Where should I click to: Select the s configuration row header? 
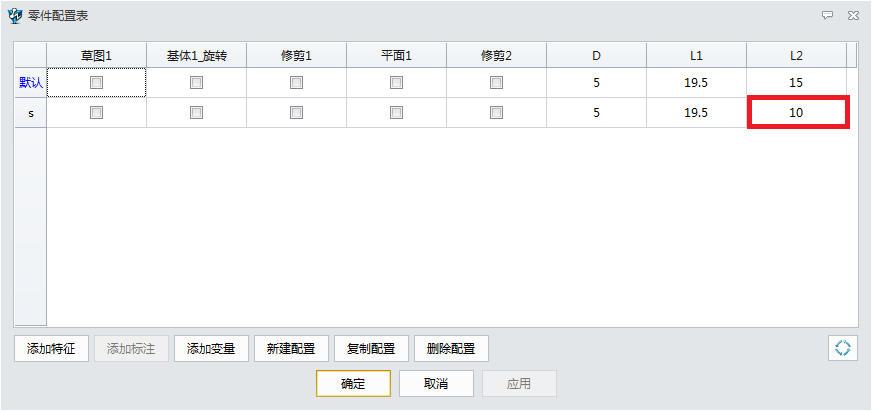(31, 113)
